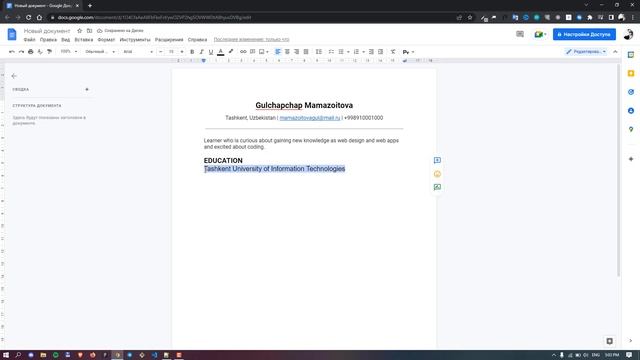
Task: Decrease the paragraph indent
Action: click(371, 52)
